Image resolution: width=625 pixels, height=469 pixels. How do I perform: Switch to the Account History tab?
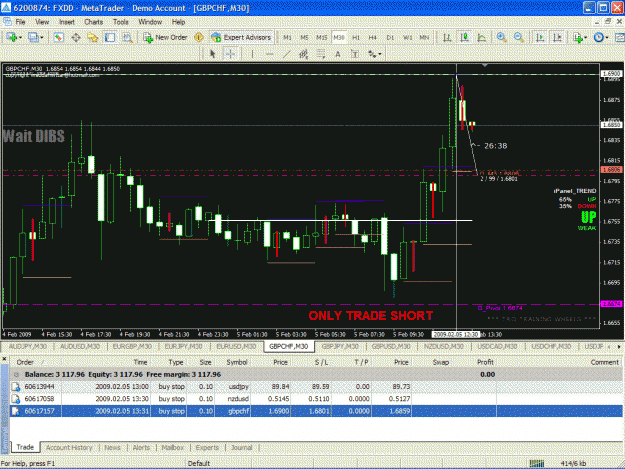coord(69,447)
